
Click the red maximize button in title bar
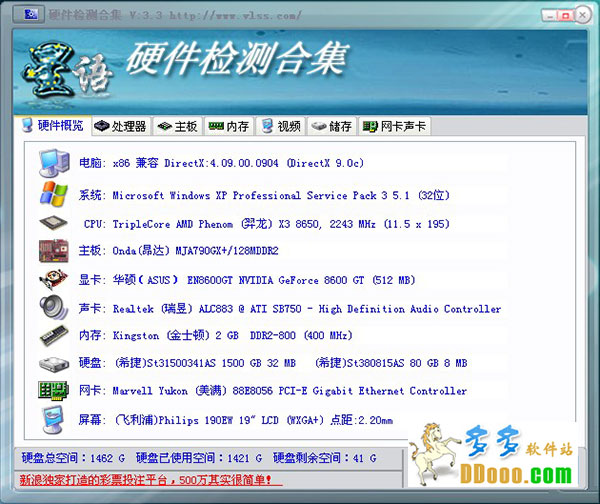[x=565, y=16]
